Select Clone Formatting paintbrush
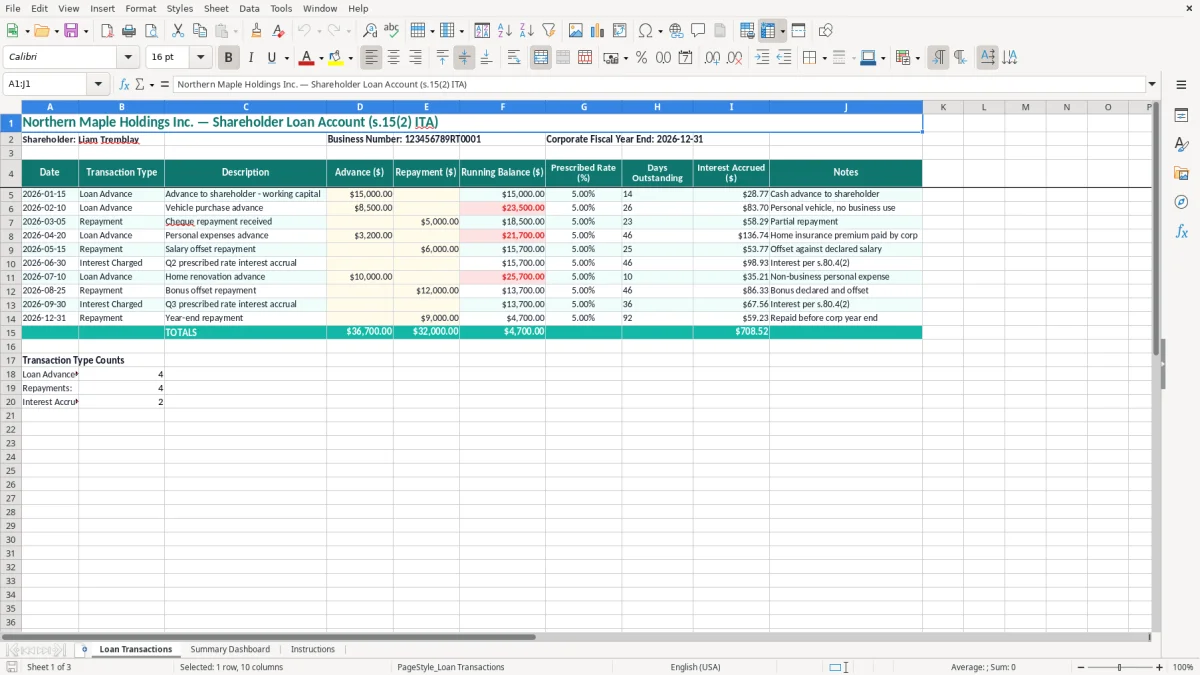The height and width of the screenshot is (675, 1200). coord(256,31)
